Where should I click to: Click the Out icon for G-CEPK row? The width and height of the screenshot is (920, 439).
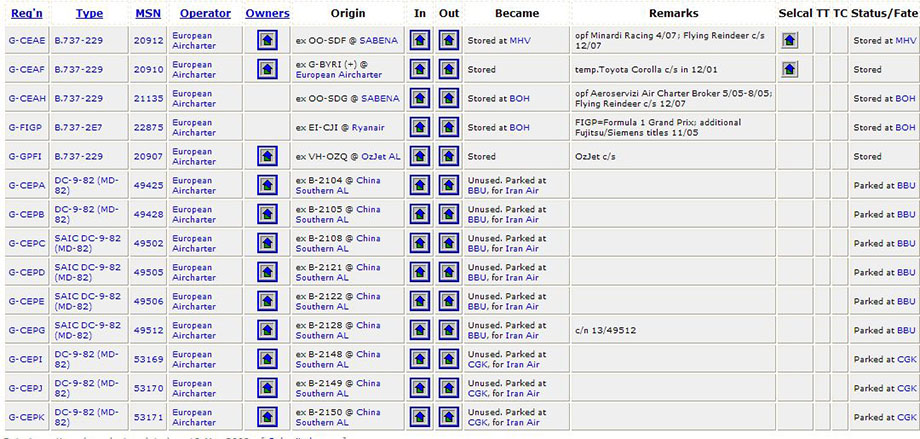[449, 417]
